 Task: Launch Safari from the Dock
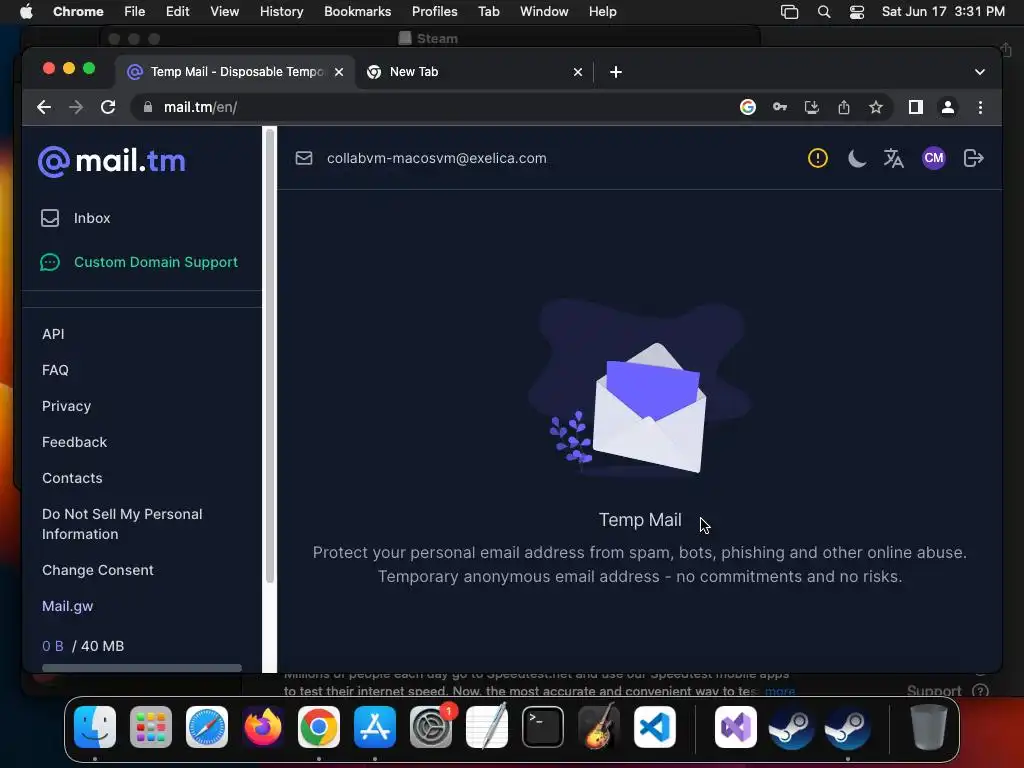[x=207, y=727]
